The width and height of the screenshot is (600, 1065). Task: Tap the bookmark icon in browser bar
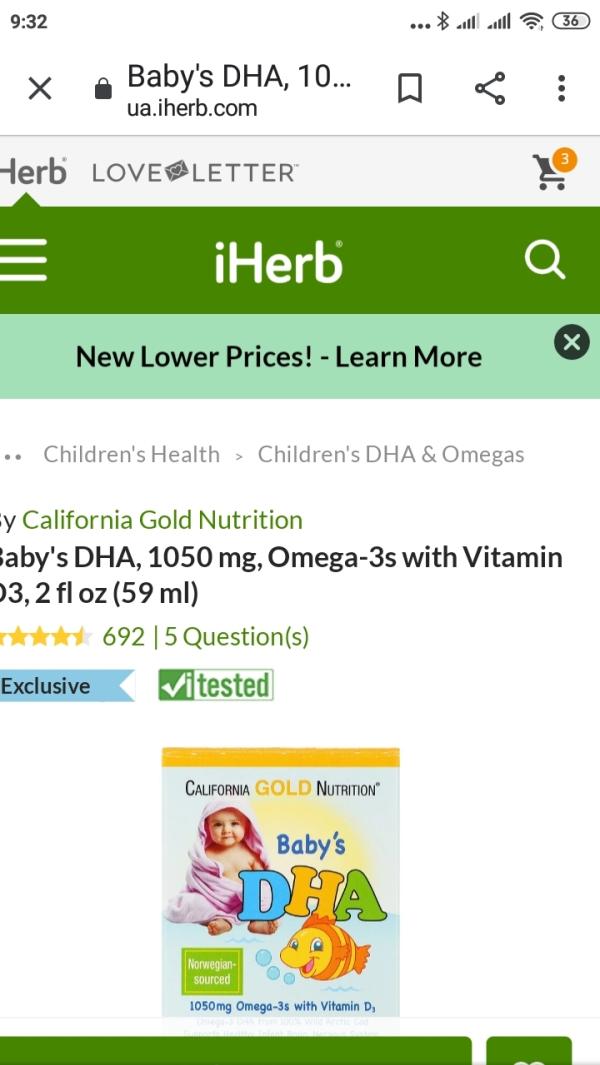[x=410, y=88]
